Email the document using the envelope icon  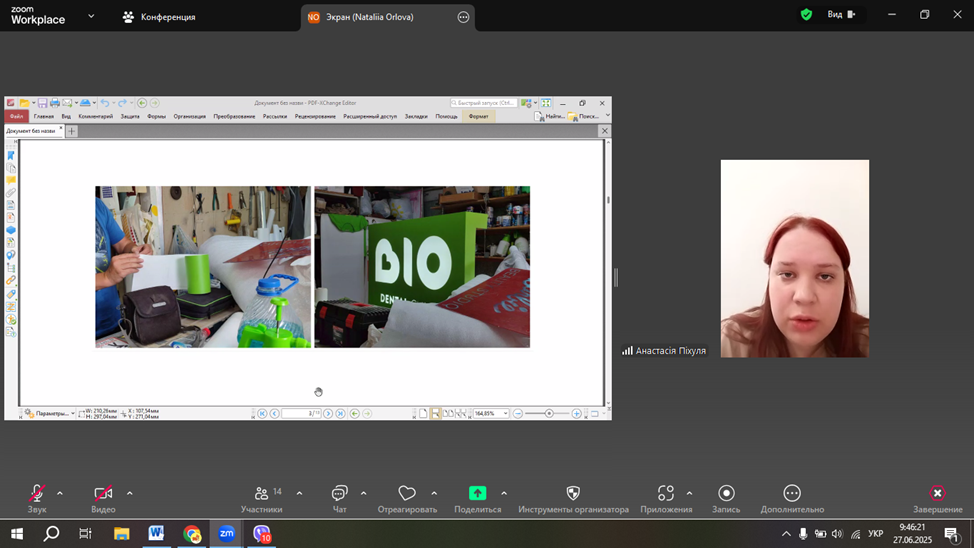coord(67,103)
